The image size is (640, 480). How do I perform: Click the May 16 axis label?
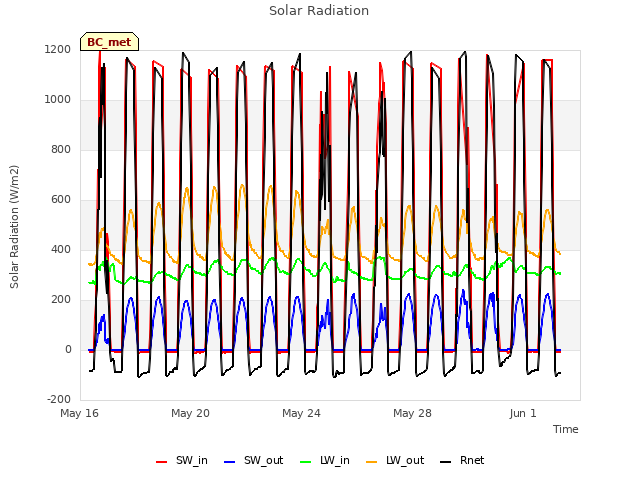(x=80, y=413)
